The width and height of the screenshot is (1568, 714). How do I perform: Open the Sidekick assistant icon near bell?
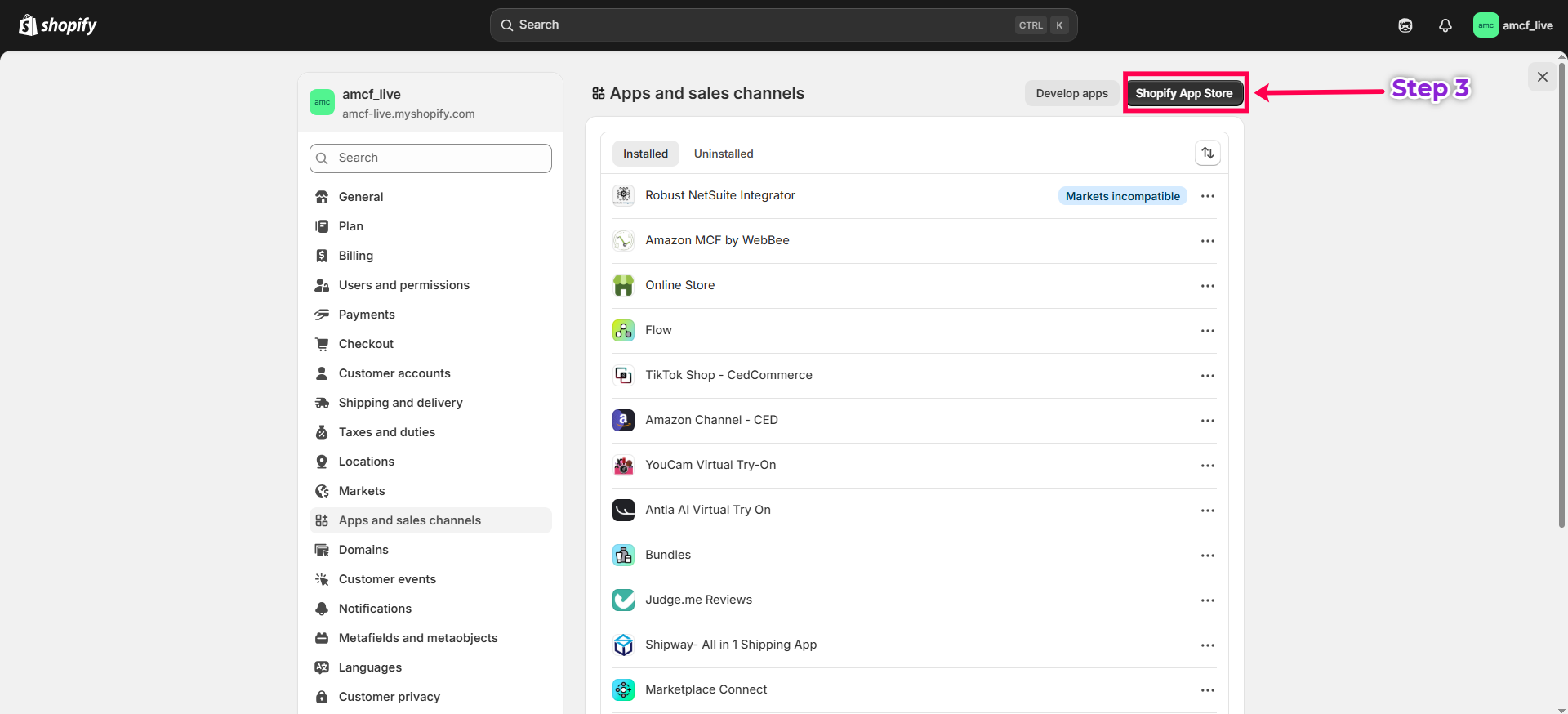coord(1405,25)
